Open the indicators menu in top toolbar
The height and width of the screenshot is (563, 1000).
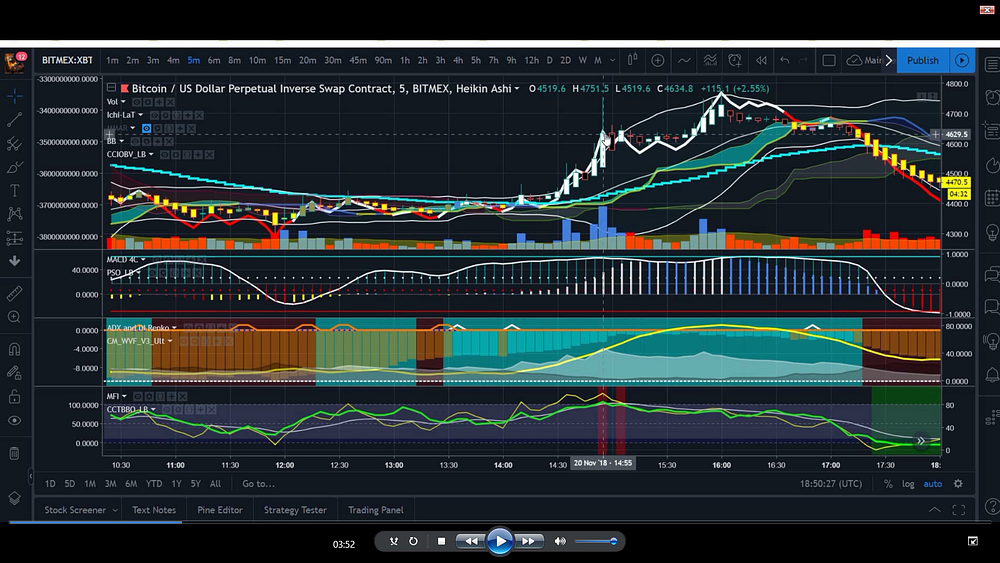click(685, 60)
